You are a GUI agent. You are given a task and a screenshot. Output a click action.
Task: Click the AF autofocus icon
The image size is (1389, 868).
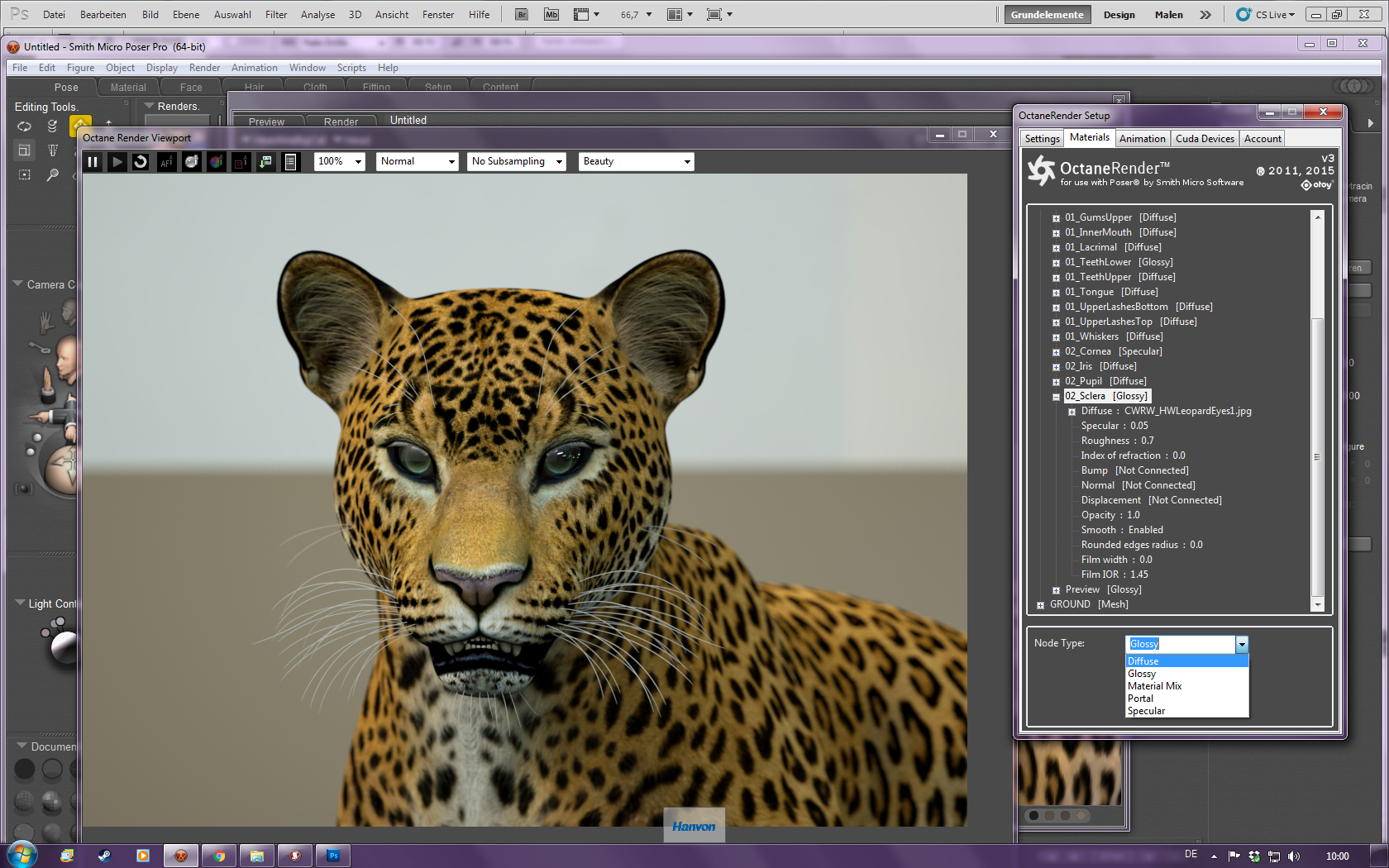pos(166,162)
